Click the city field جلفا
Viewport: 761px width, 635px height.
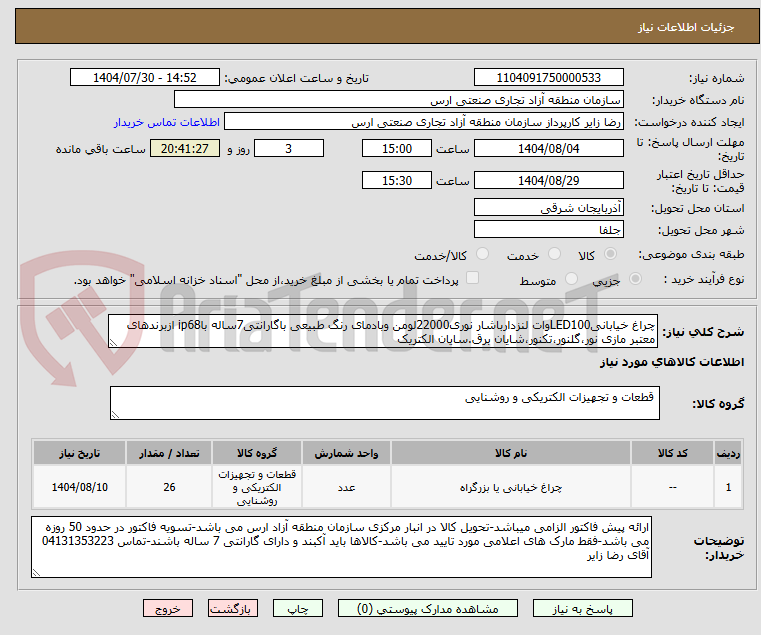548,229
